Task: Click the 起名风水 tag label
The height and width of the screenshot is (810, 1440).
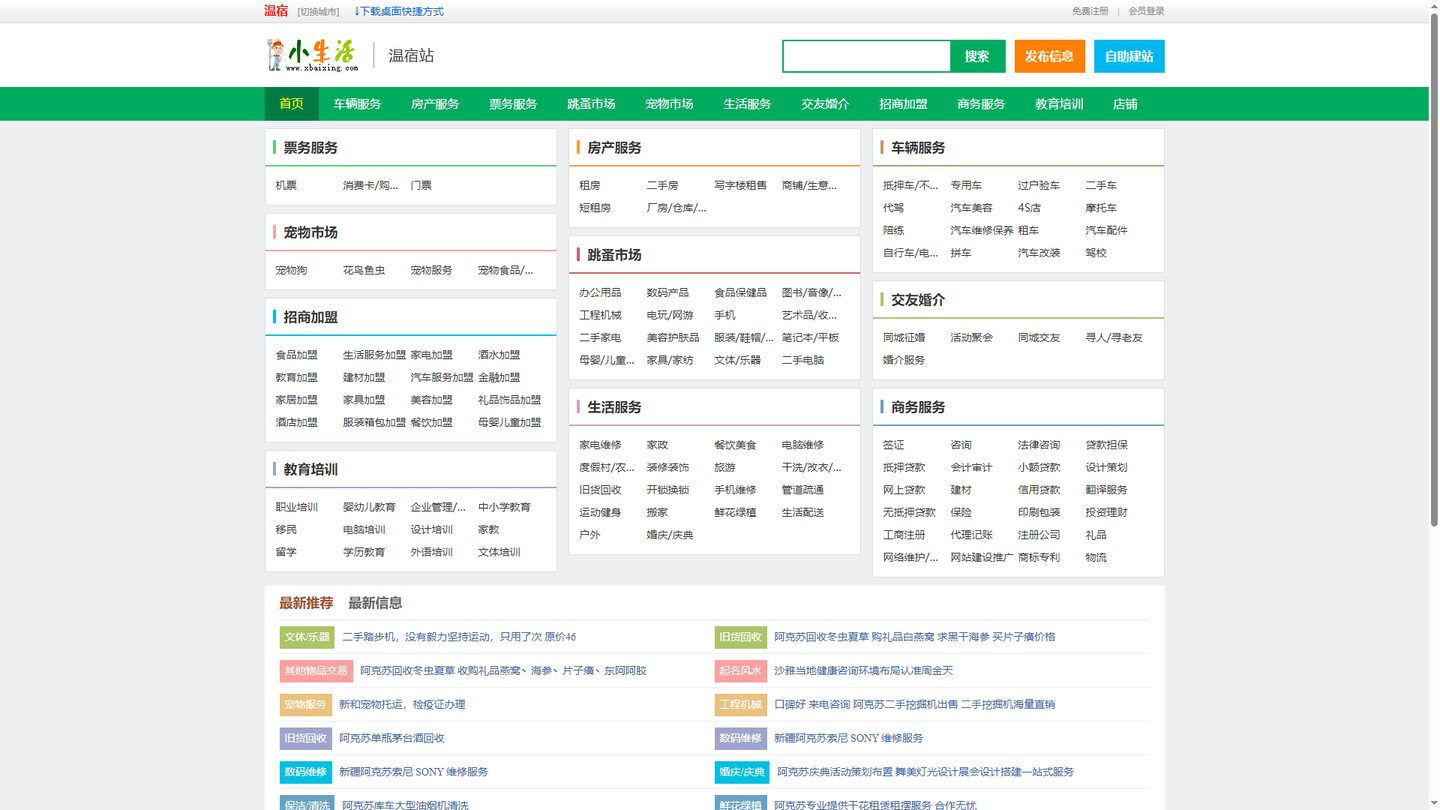Action: [x=740, y=671]
